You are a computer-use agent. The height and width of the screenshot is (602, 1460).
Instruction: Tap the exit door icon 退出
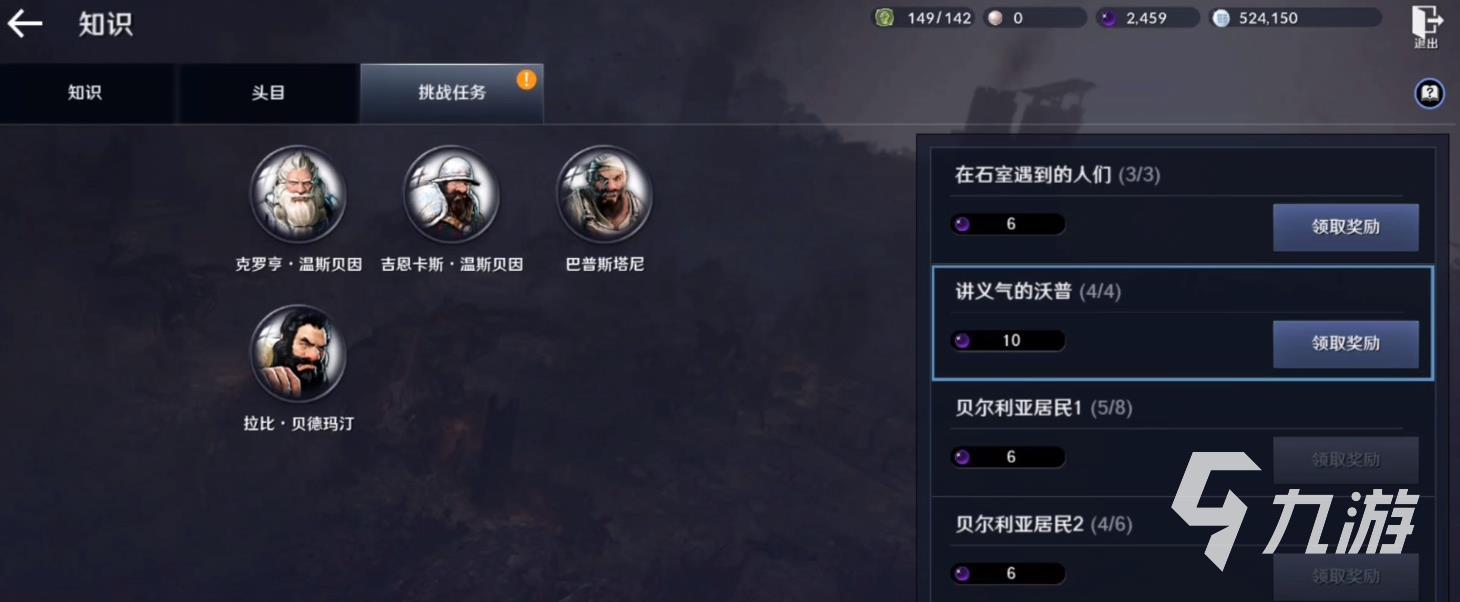pos(1426,27)
